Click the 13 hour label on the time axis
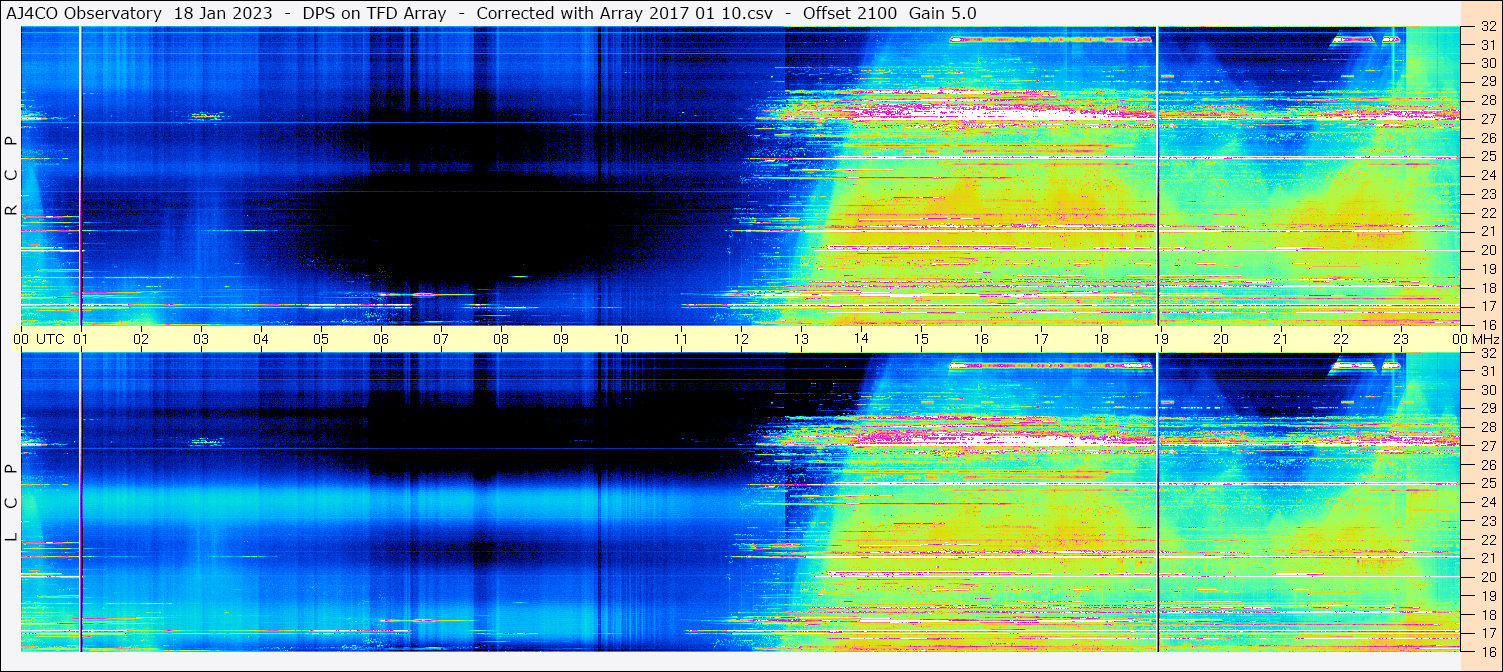The width and height of the screenshot is (1503, 672). pyautogui.click(x=801, y=339)
